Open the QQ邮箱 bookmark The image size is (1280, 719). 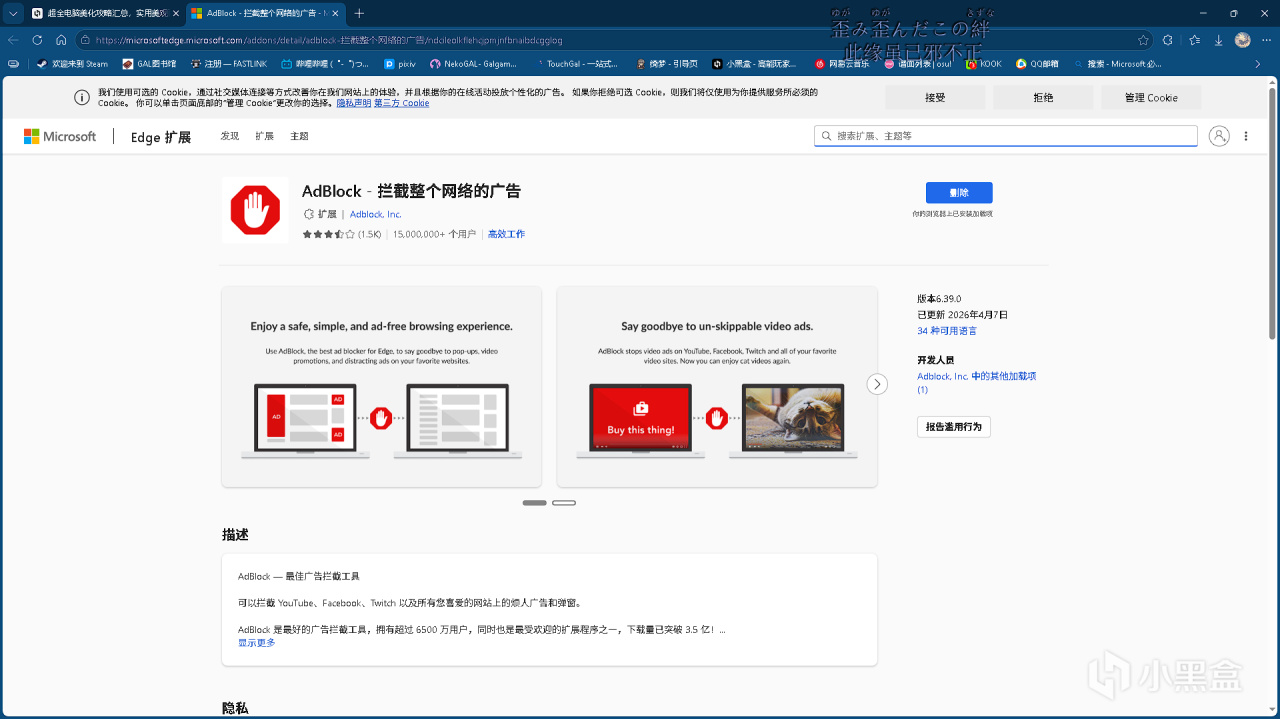pos(1038,64)
